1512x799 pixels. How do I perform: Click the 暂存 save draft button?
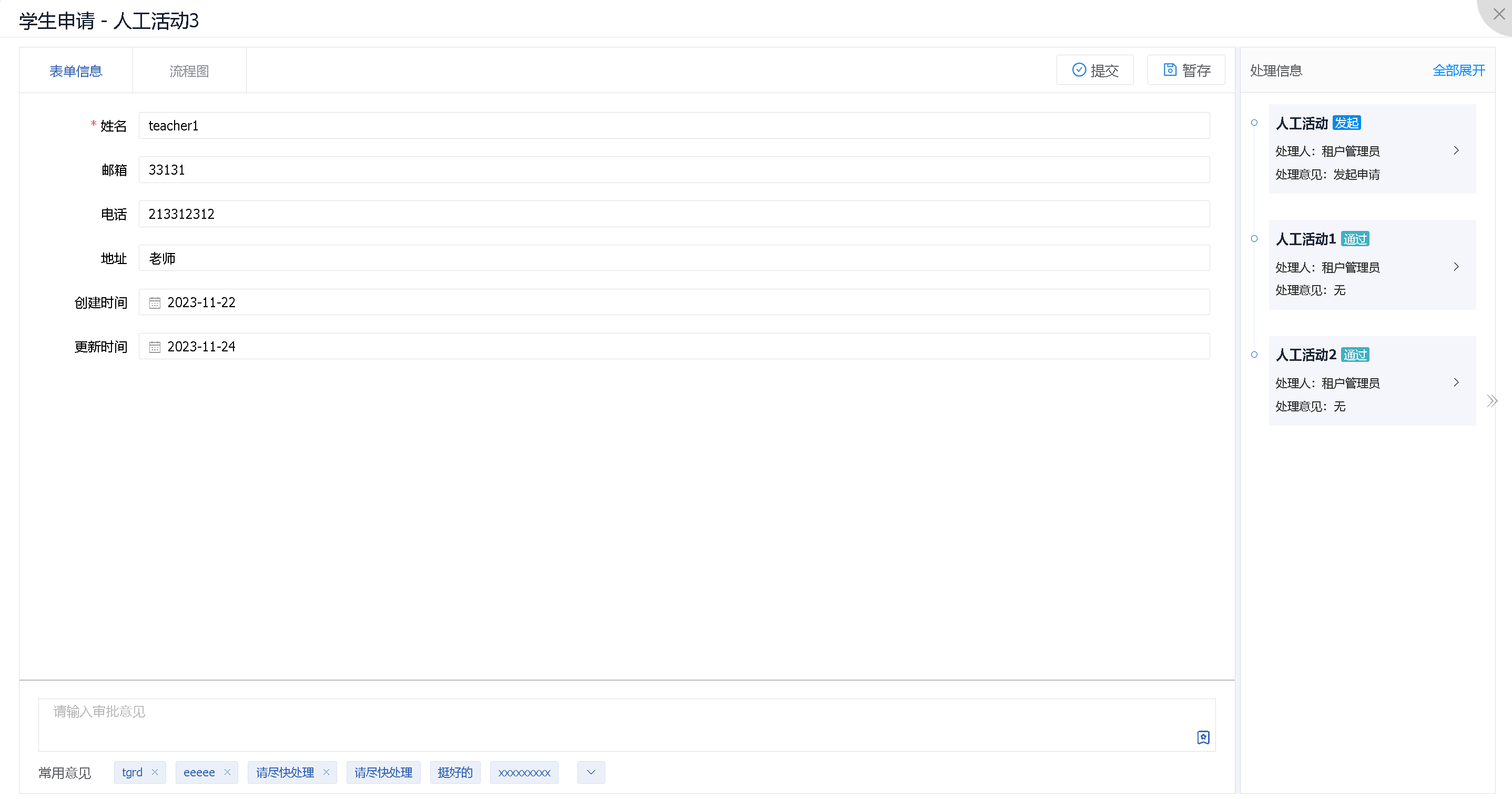[x=1185, y=70]
